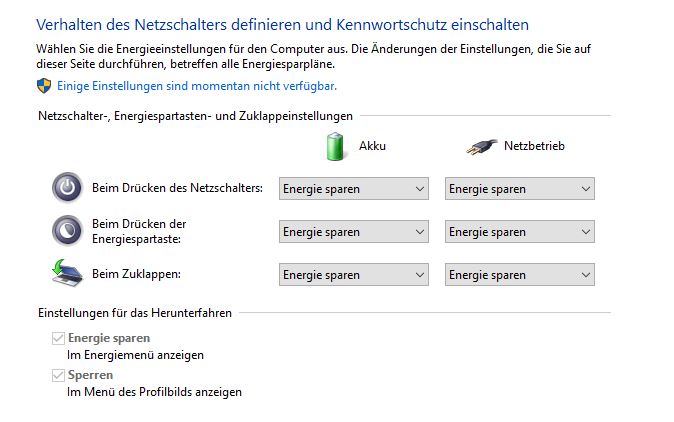The image size is (674, 422).
Task: Open Zuklappen dropdown under Netzbetrieb
Action: (x=519, y=274)
